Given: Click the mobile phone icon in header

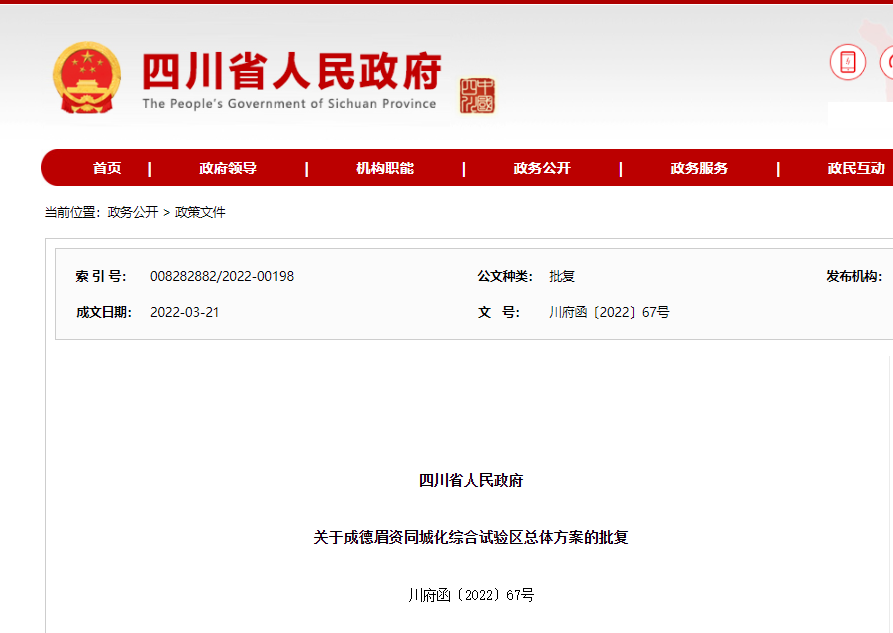Looking at the screenshot, I should [847, 63].
